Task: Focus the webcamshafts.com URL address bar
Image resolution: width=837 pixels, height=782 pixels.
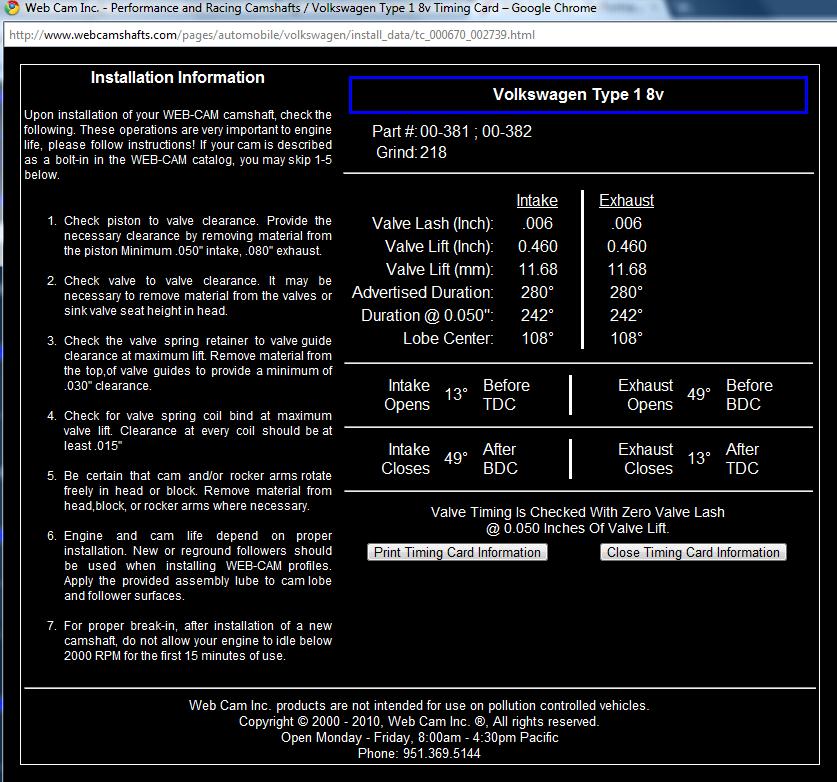Action: click(x=420, y=35)
